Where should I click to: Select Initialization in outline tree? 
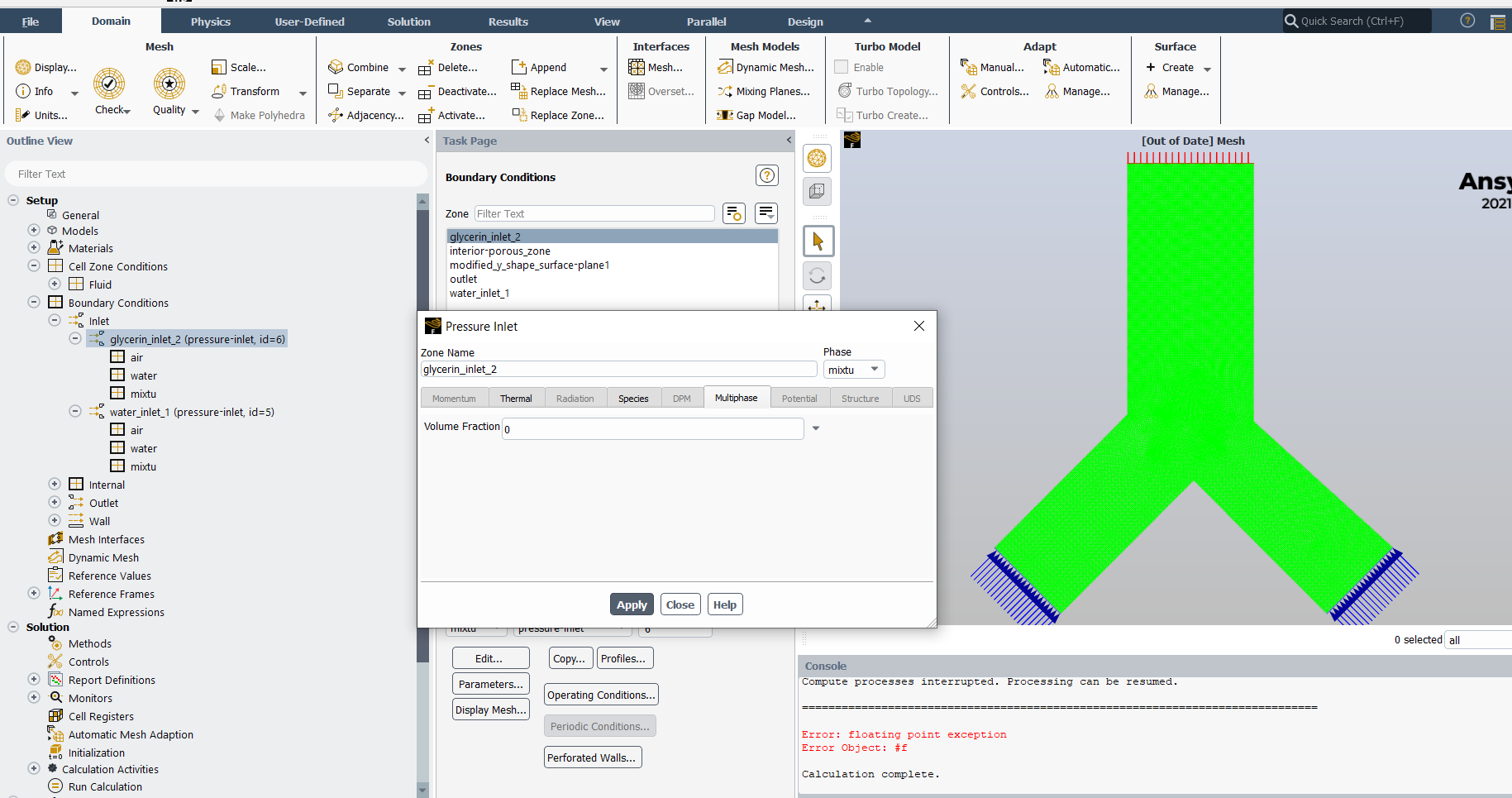coord(96,753)
